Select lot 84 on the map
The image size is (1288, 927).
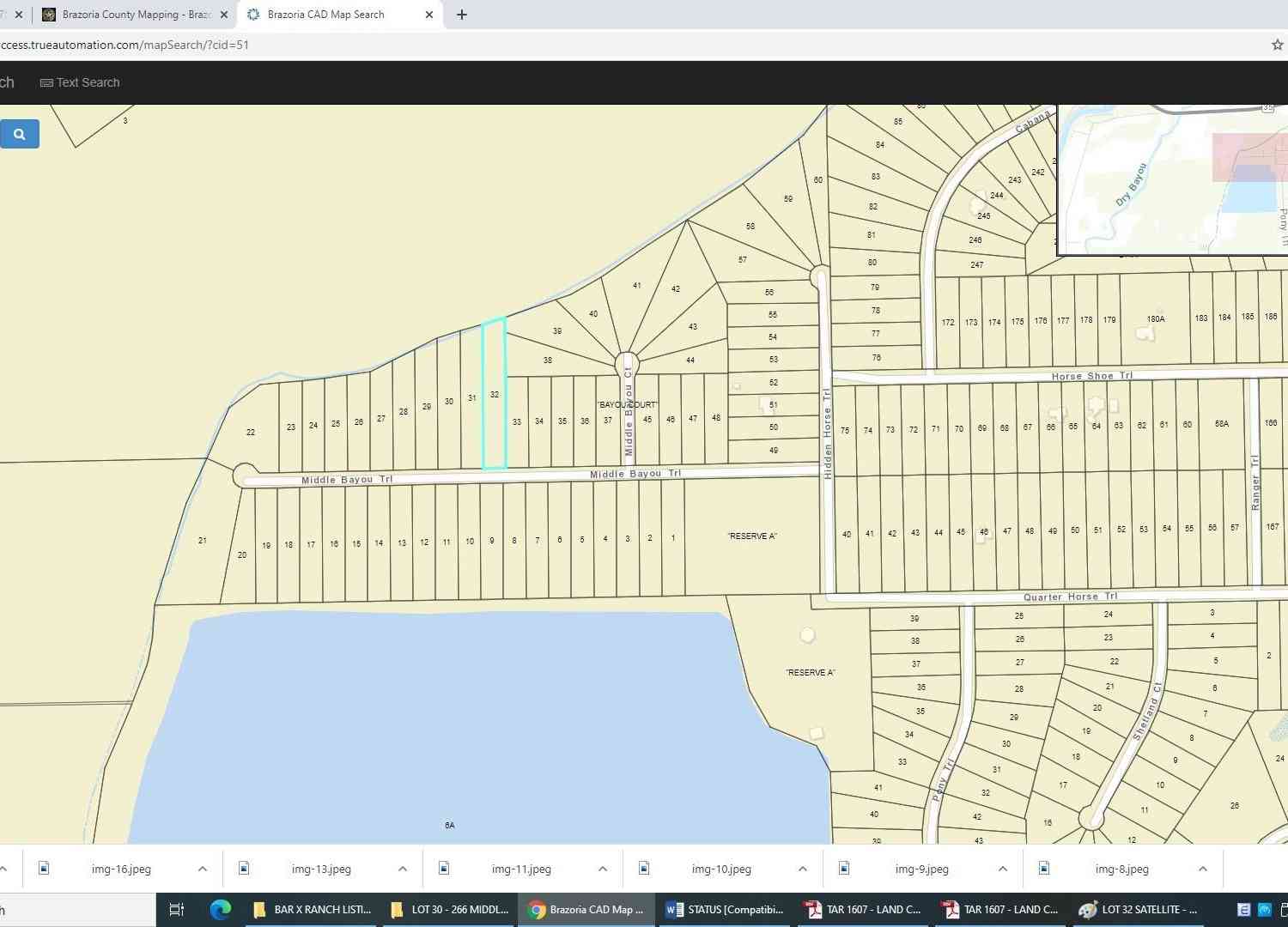click(879, 145)
